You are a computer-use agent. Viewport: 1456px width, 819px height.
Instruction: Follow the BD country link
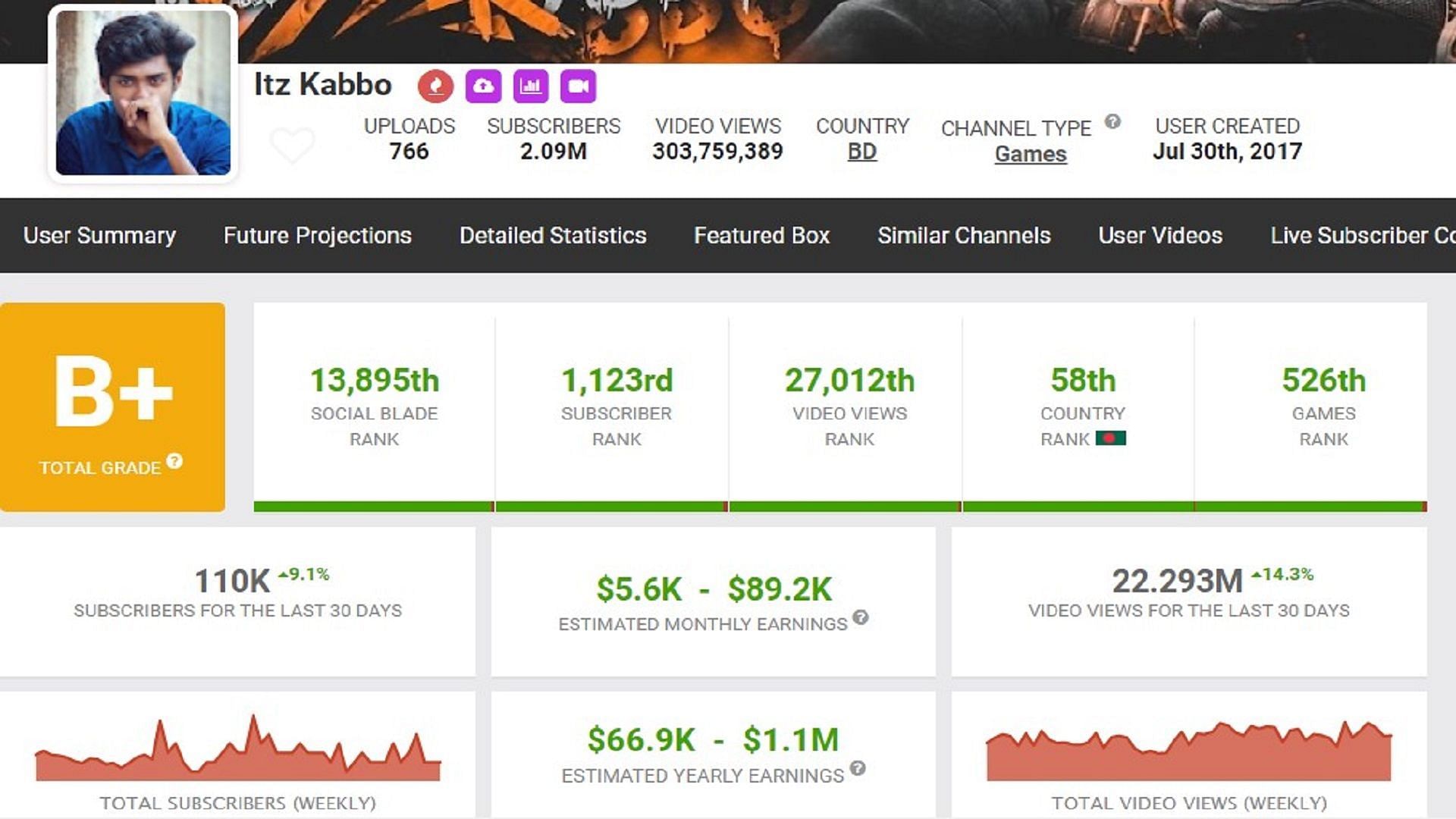tap(862, 152)
